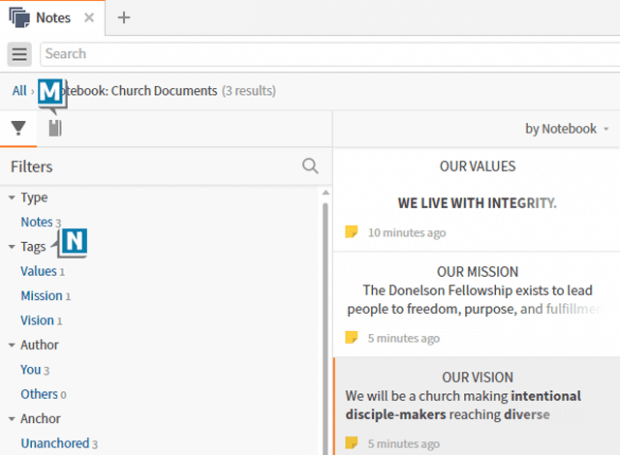This screenshot has height=455, width=620.
Task: Click the filter funnel icon tab
Action: click(18, 128)
